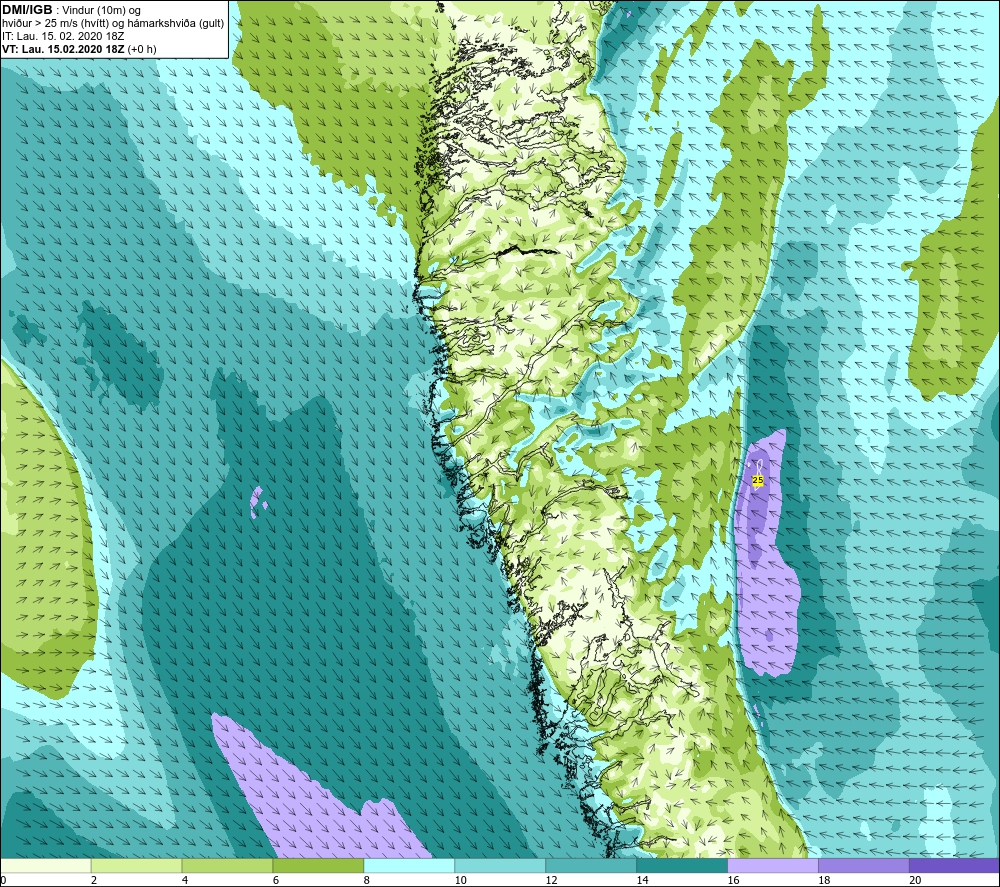Click the DMI/IGB title text
Screen dimensions: 1000x887
[27, 10]
